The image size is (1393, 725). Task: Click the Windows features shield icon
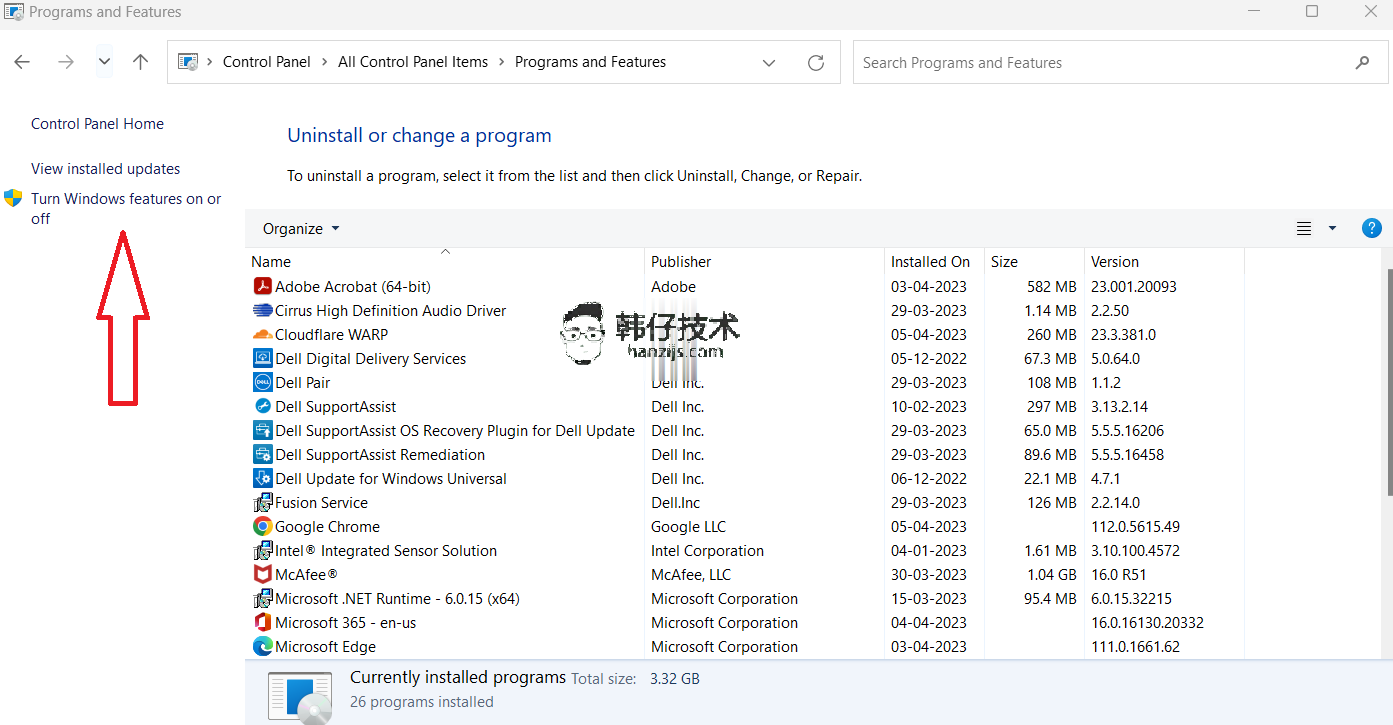click(13, 198)
